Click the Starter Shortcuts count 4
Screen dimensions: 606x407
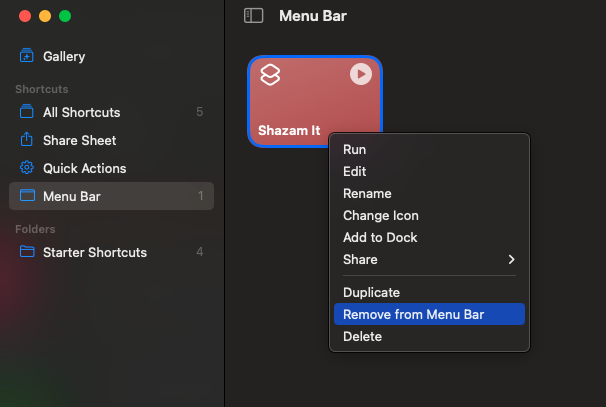pyautogui.click(x=200, y=252)
